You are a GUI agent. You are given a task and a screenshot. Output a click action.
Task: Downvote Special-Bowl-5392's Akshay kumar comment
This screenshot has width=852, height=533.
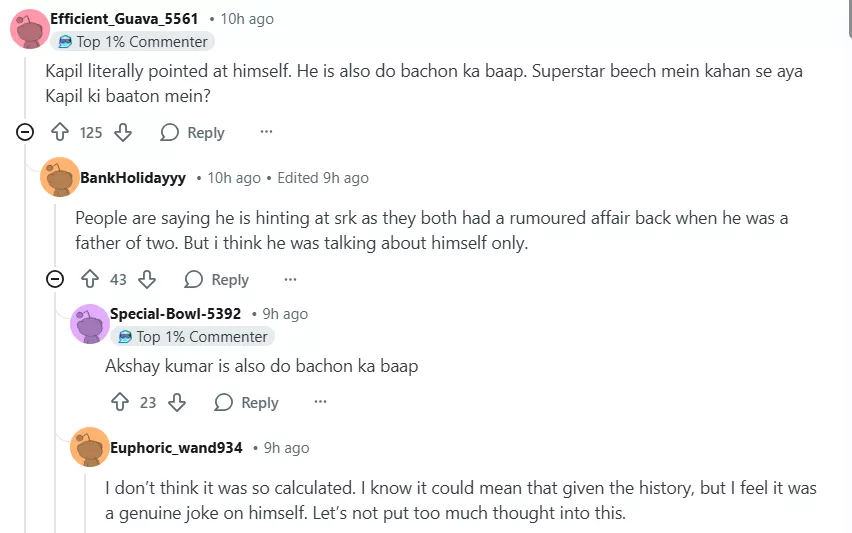177,402
